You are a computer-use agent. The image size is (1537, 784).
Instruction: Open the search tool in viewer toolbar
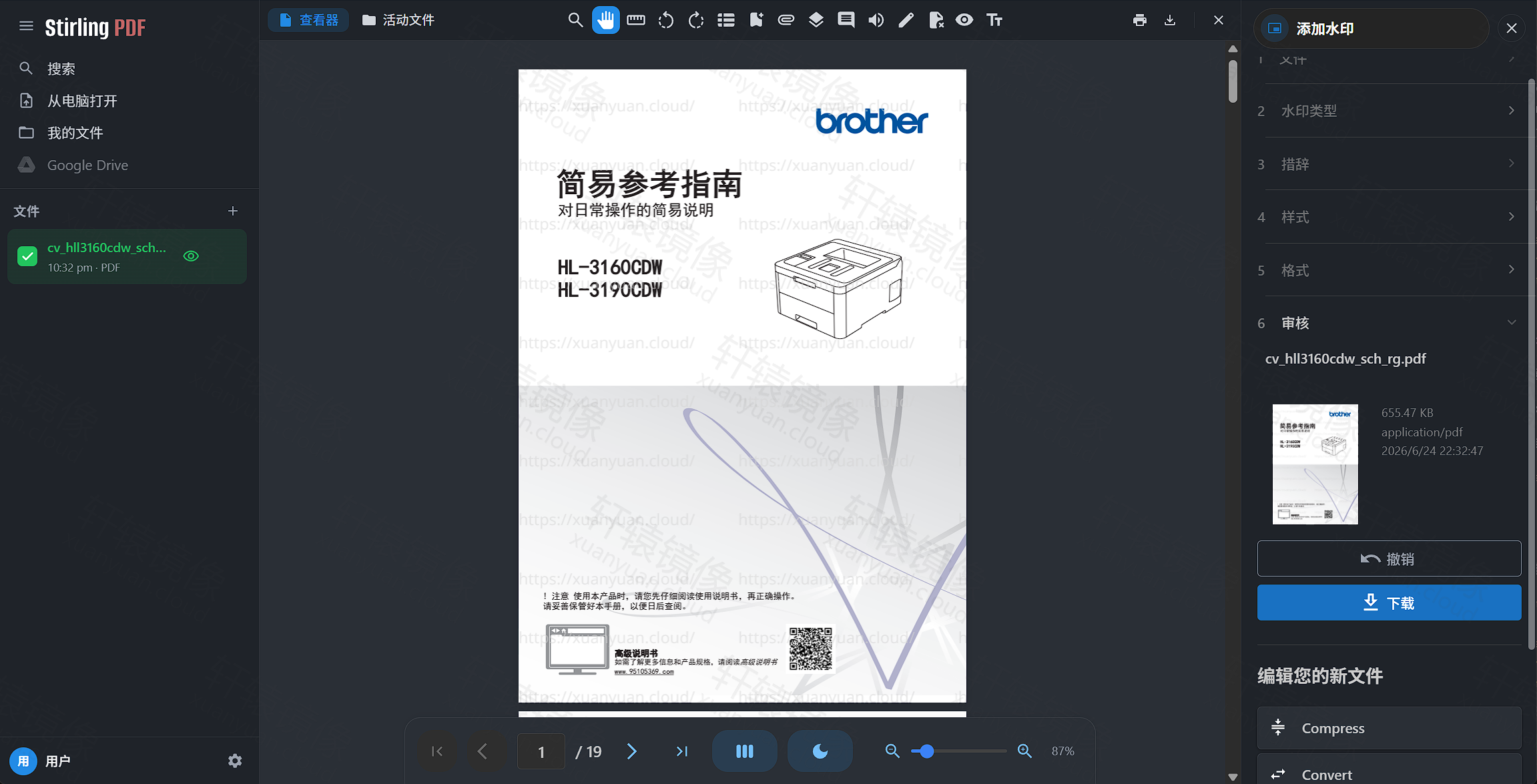coord(575,20)
